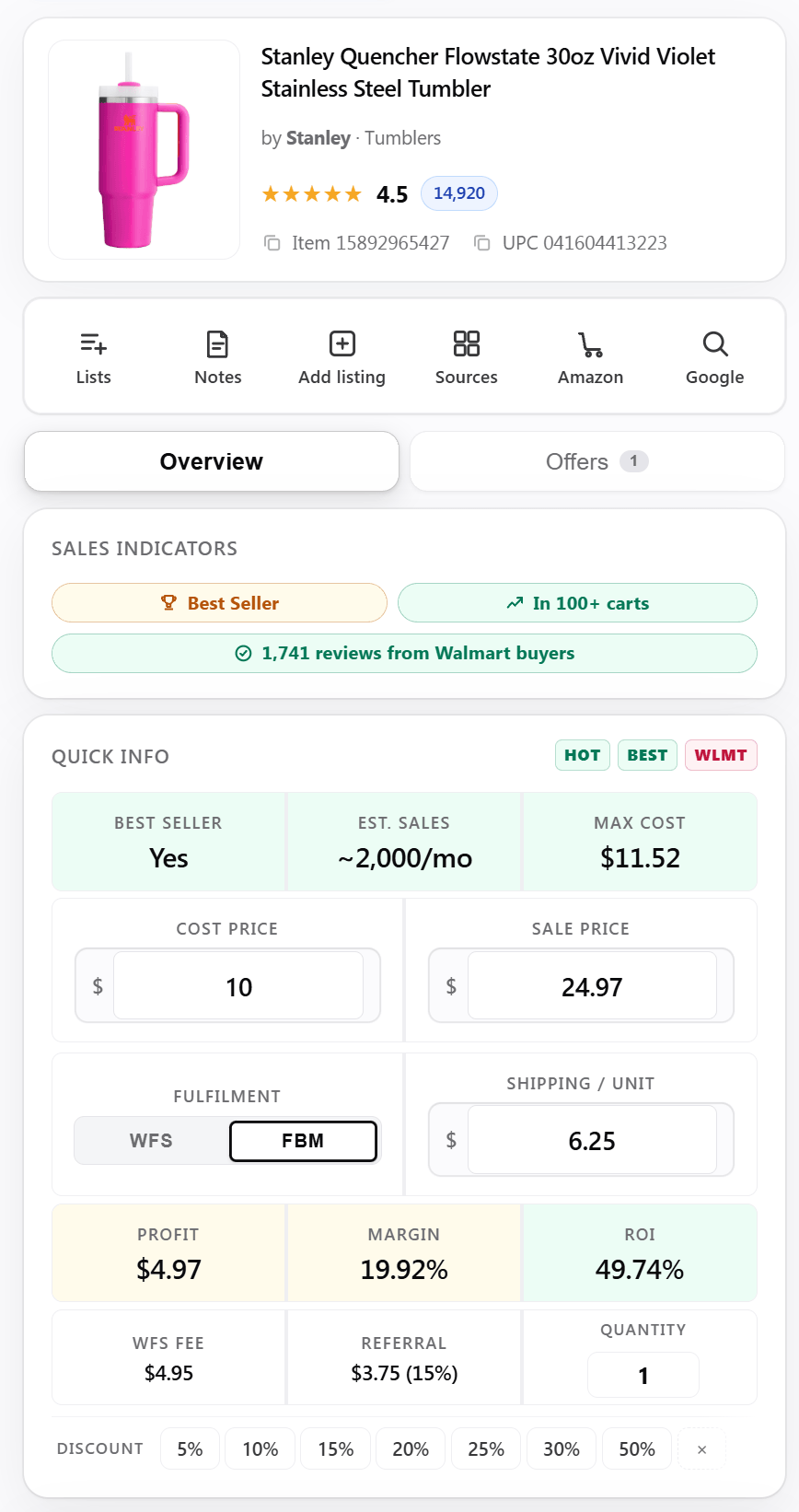Focus the Cost Price input field

tap(238, 986)
